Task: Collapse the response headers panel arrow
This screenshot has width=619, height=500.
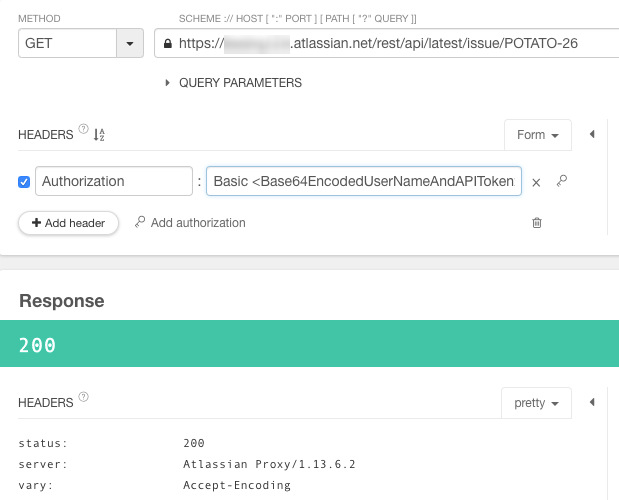Action: point(592,402)
